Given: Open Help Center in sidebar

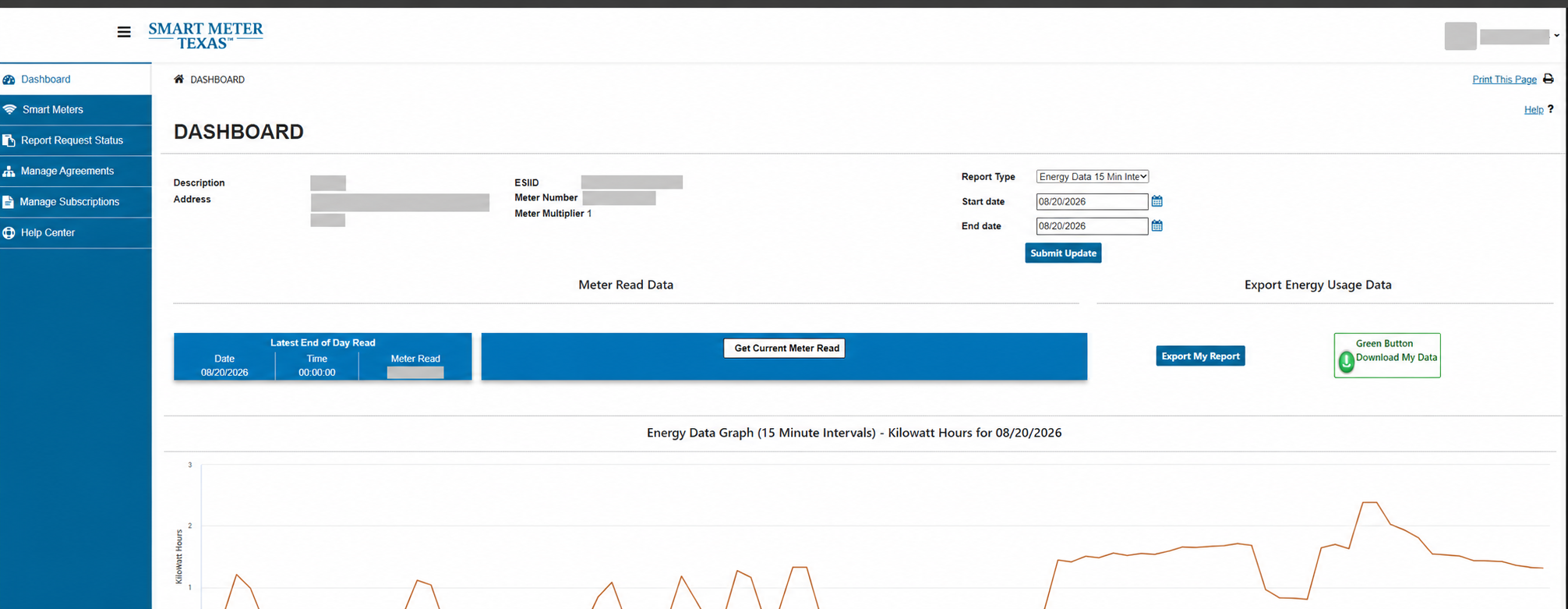Looking at the screenshot, I should 76,232.
